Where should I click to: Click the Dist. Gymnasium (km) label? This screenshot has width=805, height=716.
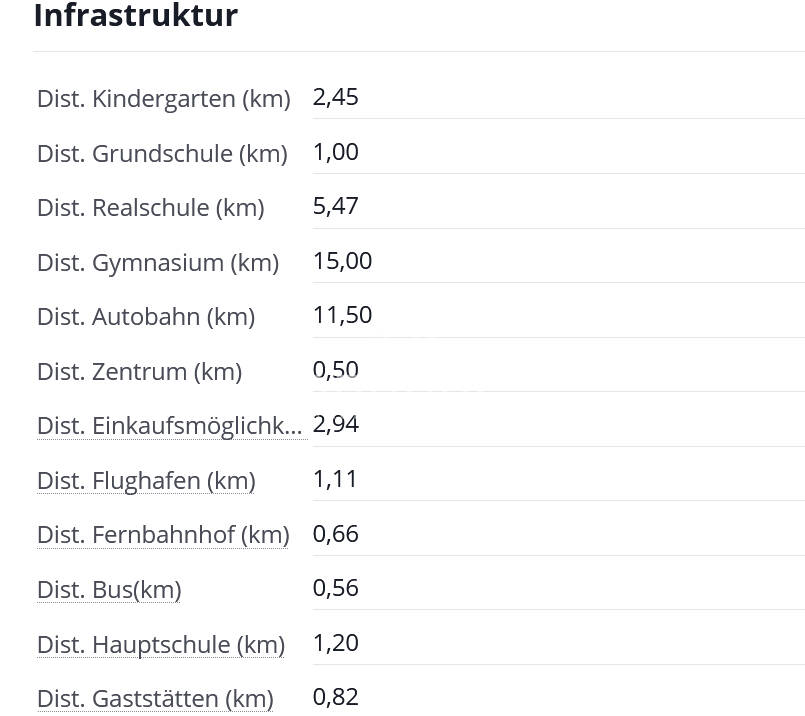click(x=158, y=263)
